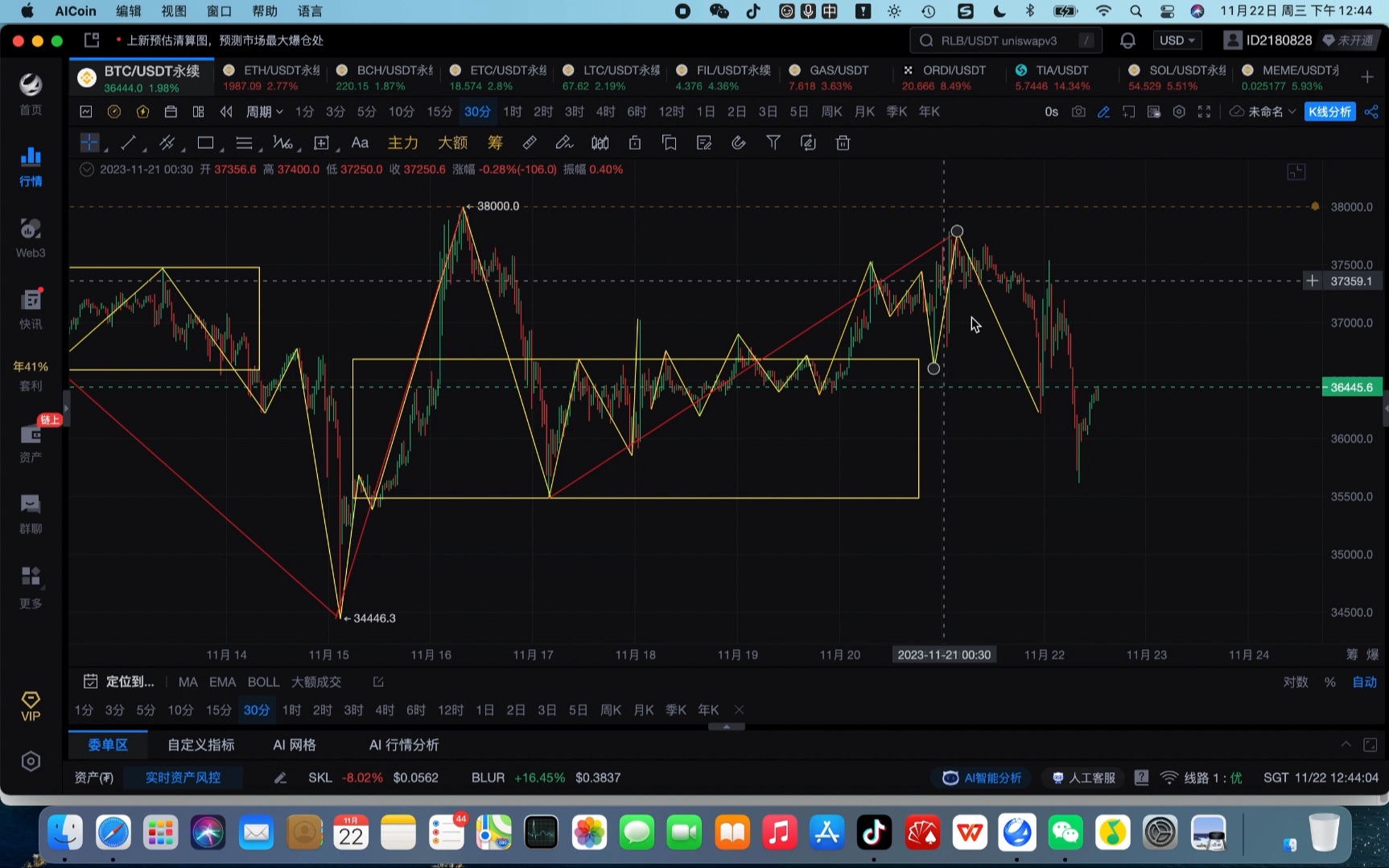
Task: Open the 自定义指标 tab
Action: 201,745
